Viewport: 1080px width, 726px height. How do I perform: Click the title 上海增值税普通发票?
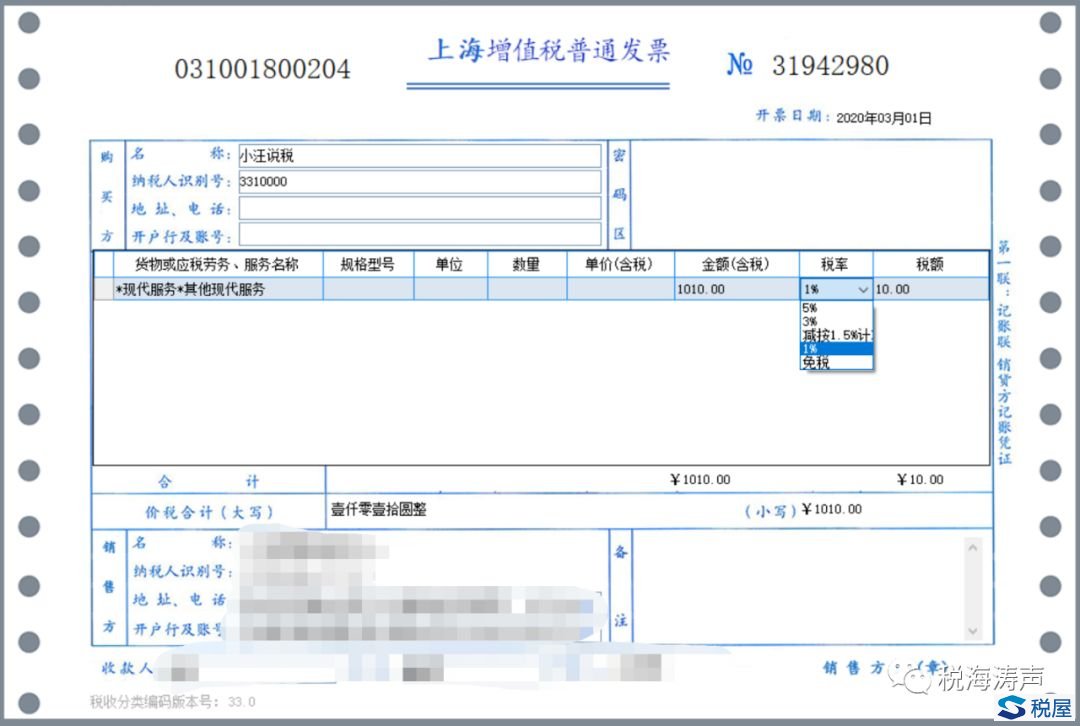click(x=548, y=51)
